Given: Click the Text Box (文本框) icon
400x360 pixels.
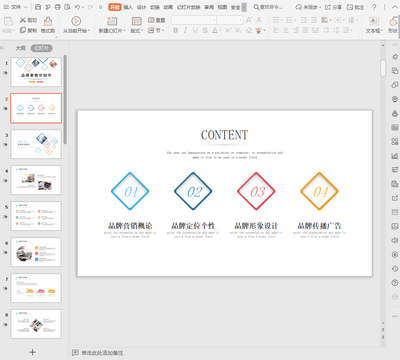Looking at the screenshot, I should [374, 21].
